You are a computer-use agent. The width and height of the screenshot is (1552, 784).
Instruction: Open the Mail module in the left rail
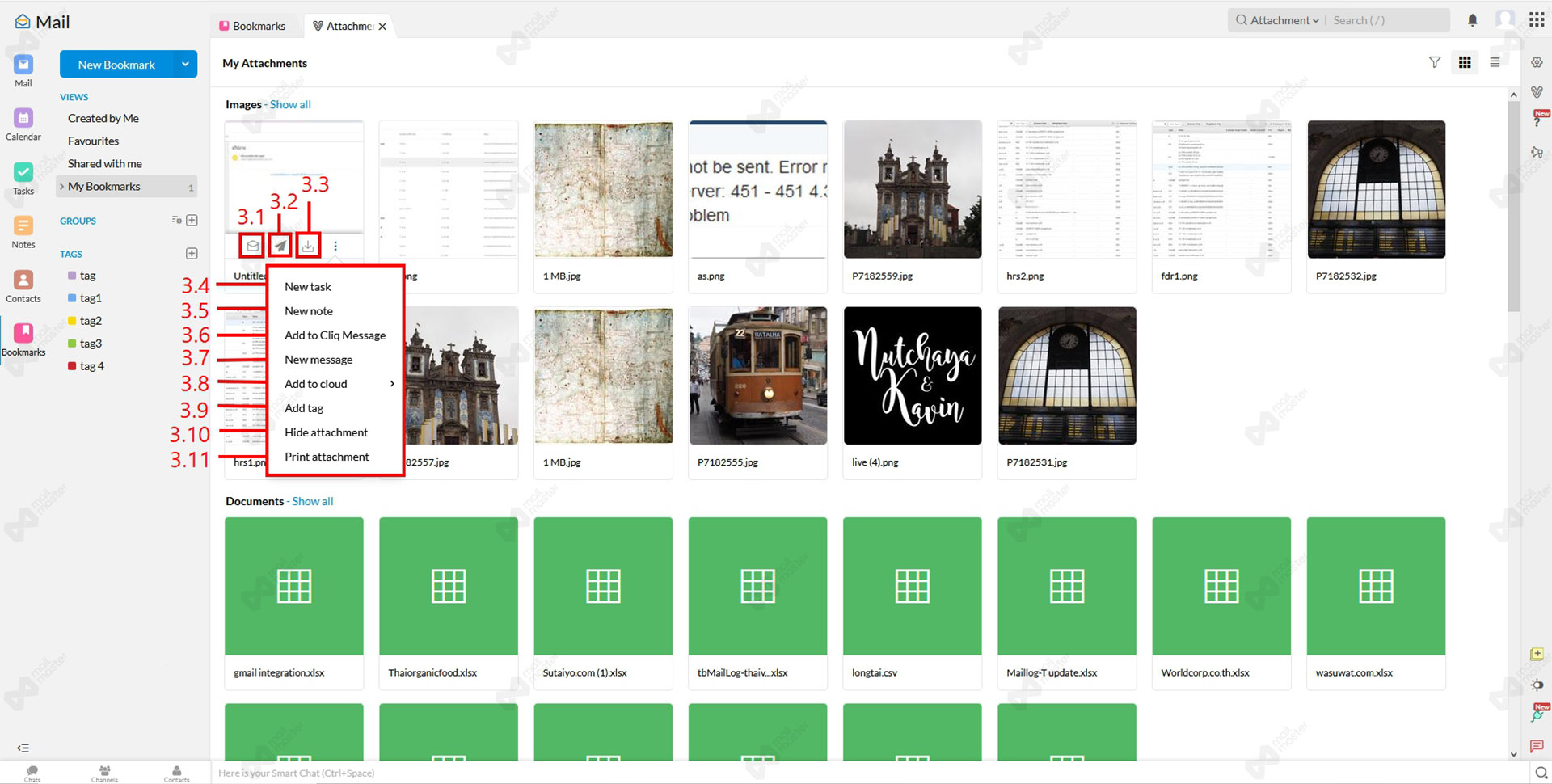(23, 70)
